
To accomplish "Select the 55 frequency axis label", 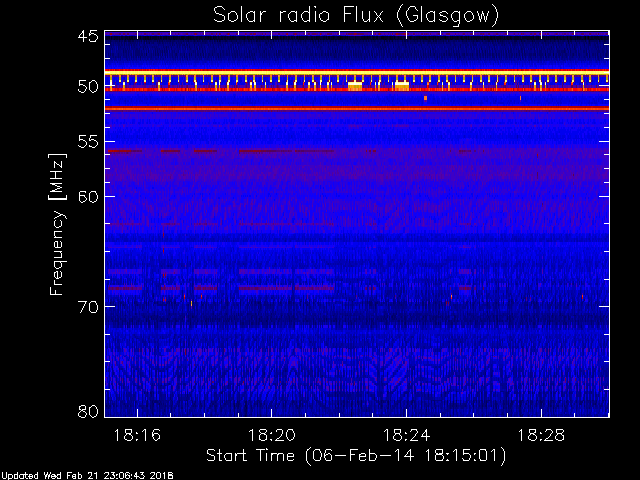I will pyautogui.click(x=88, y=142).
